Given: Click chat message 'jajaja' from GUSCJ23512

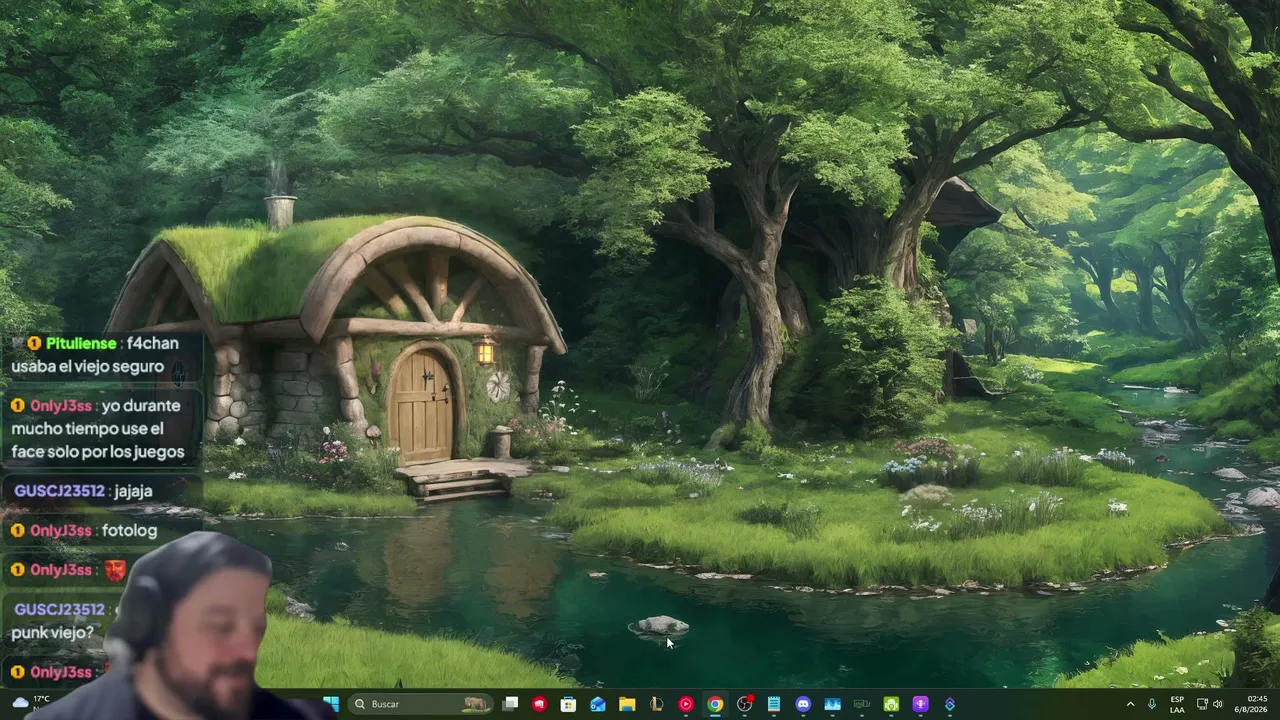Looking at the screenshot, I should coord(132,491).
